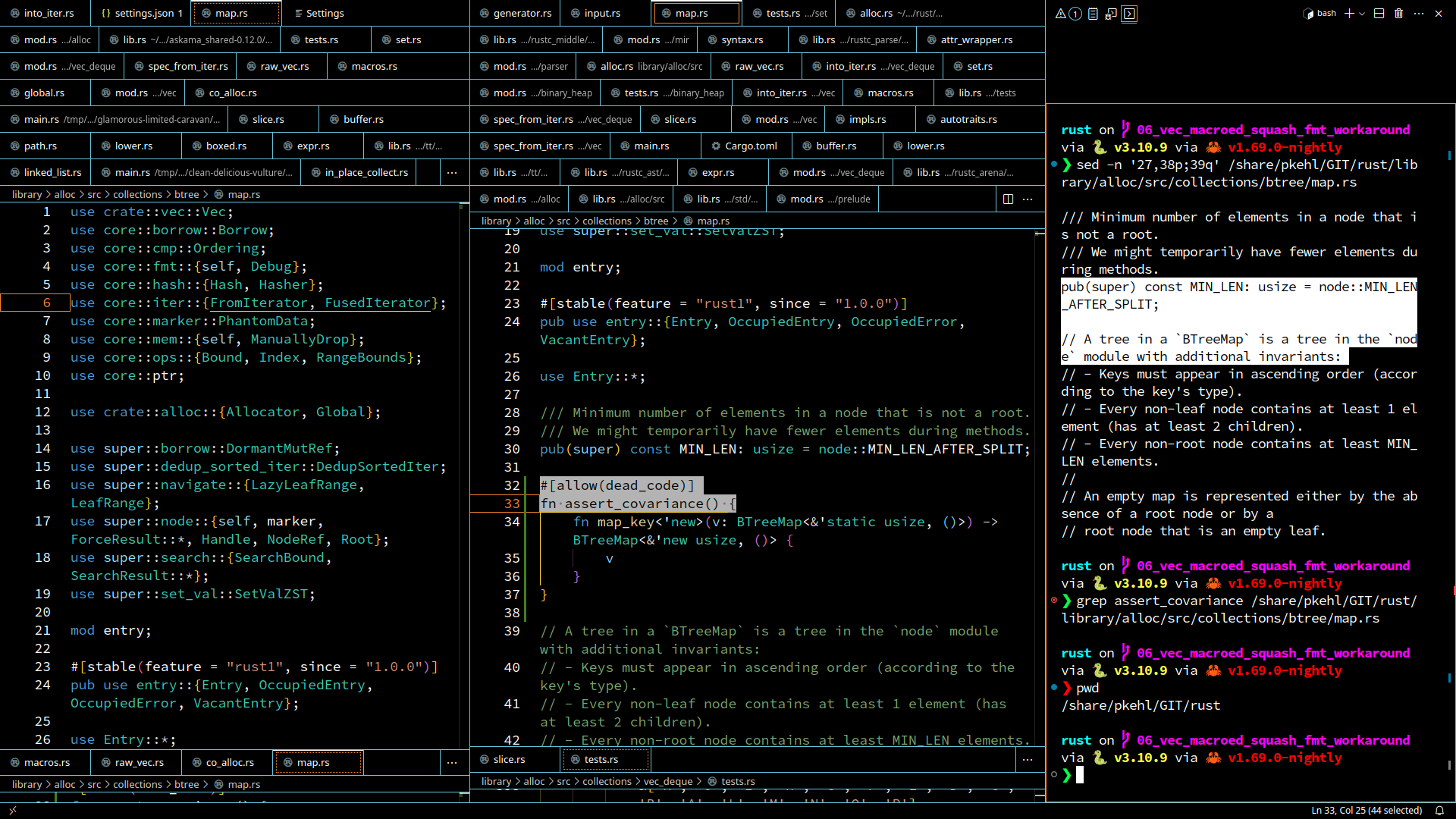This screenshot has width=1456, height=819.
Task: Click line number 6 in left editor
Action: click(46, 303)
